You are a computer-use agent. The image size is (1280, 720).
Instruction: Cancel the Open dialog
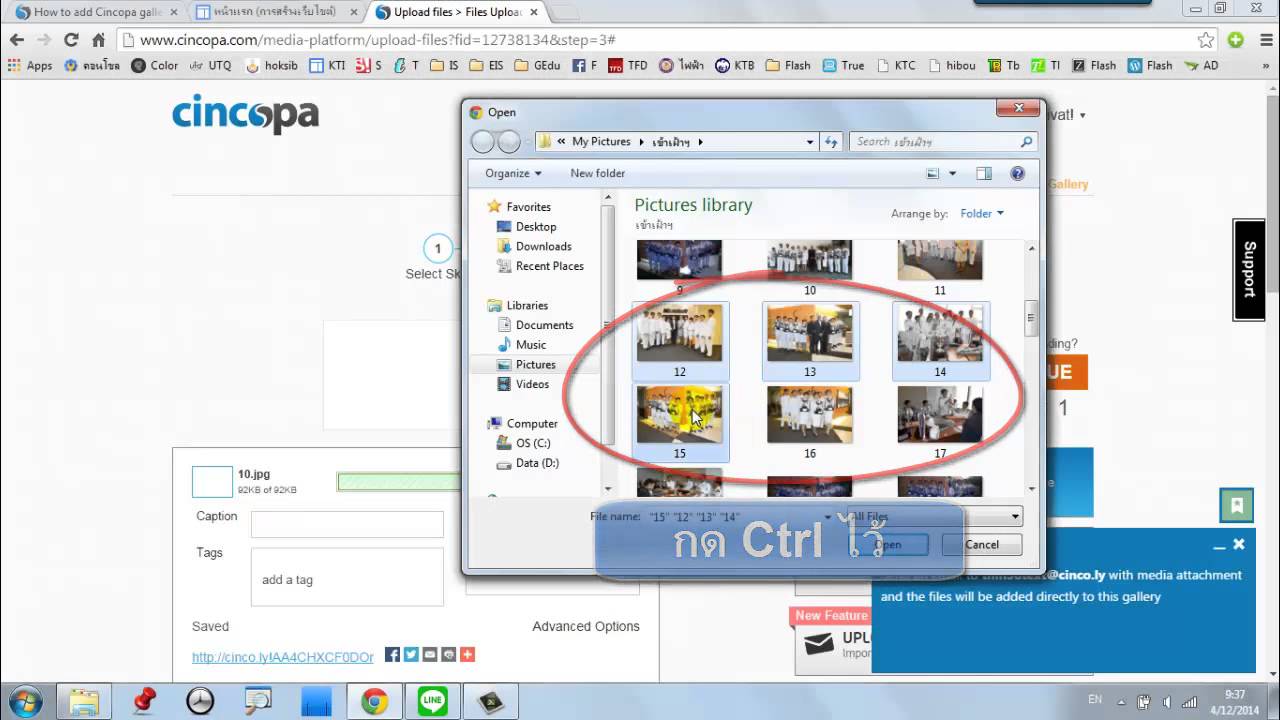(981, 545)
